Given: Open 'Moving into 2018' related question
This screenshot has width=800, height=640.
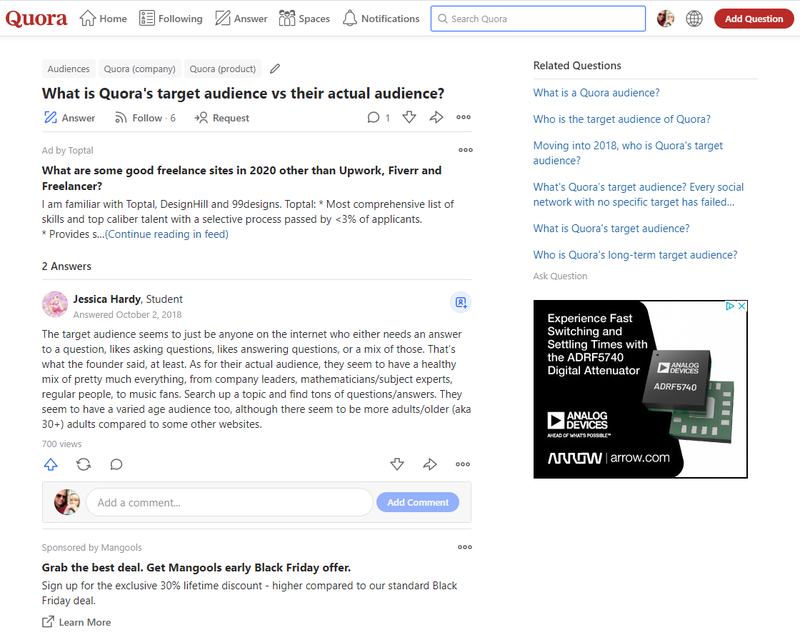Looking at the screenshot, I should [x=628, y=153].
